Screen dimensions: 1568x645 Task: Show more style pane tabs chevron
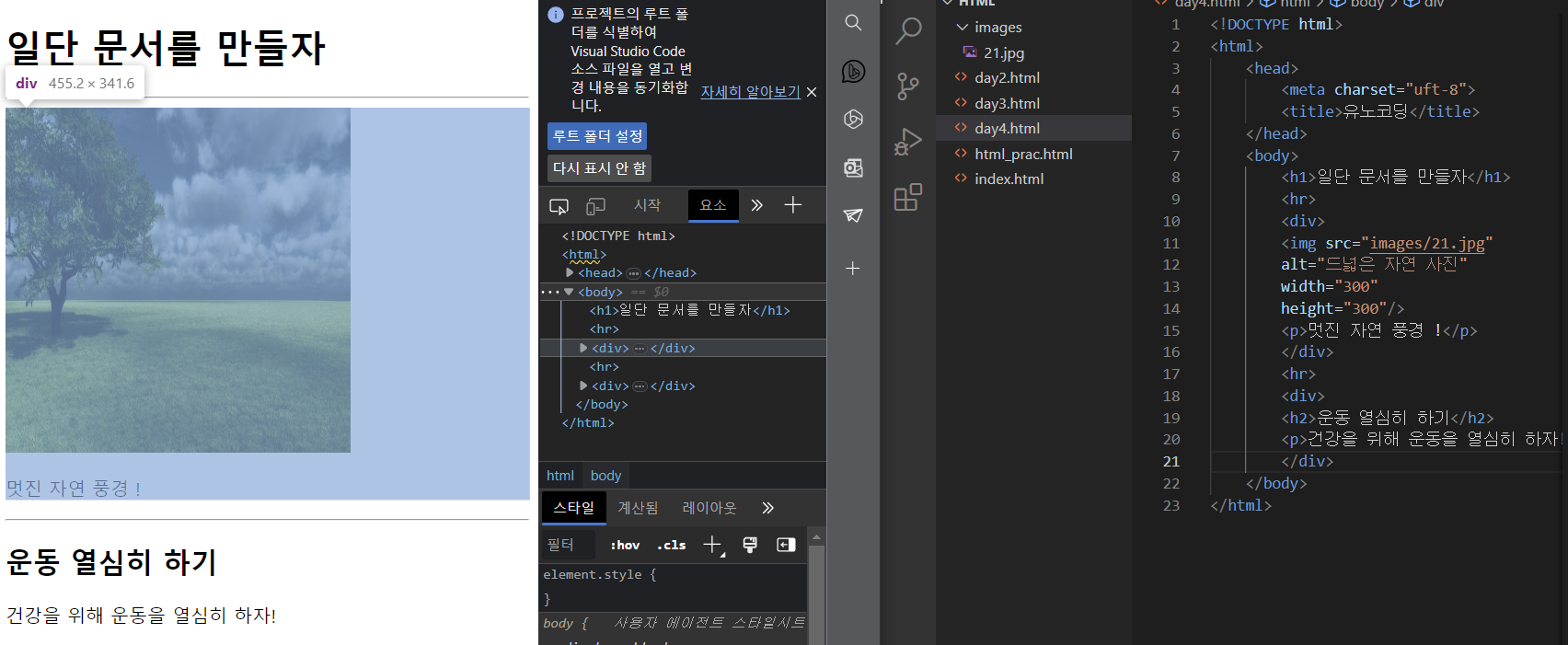pyautogui.click(x=768, y=508)
